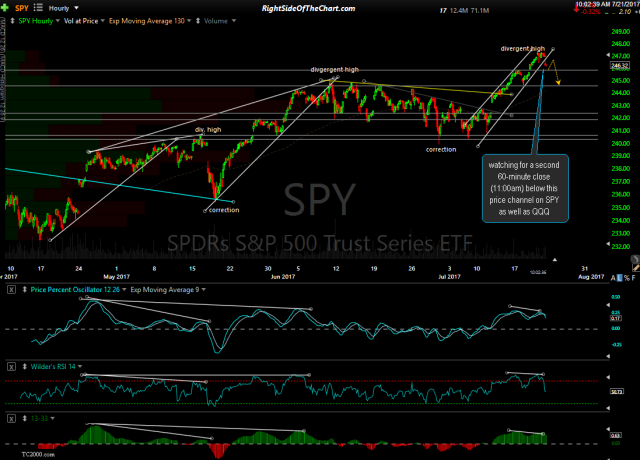Image resolution: width=640 pixels, height=460 pixels.
Task: Click the 232.00 price axis label
Action: point(620,247)
